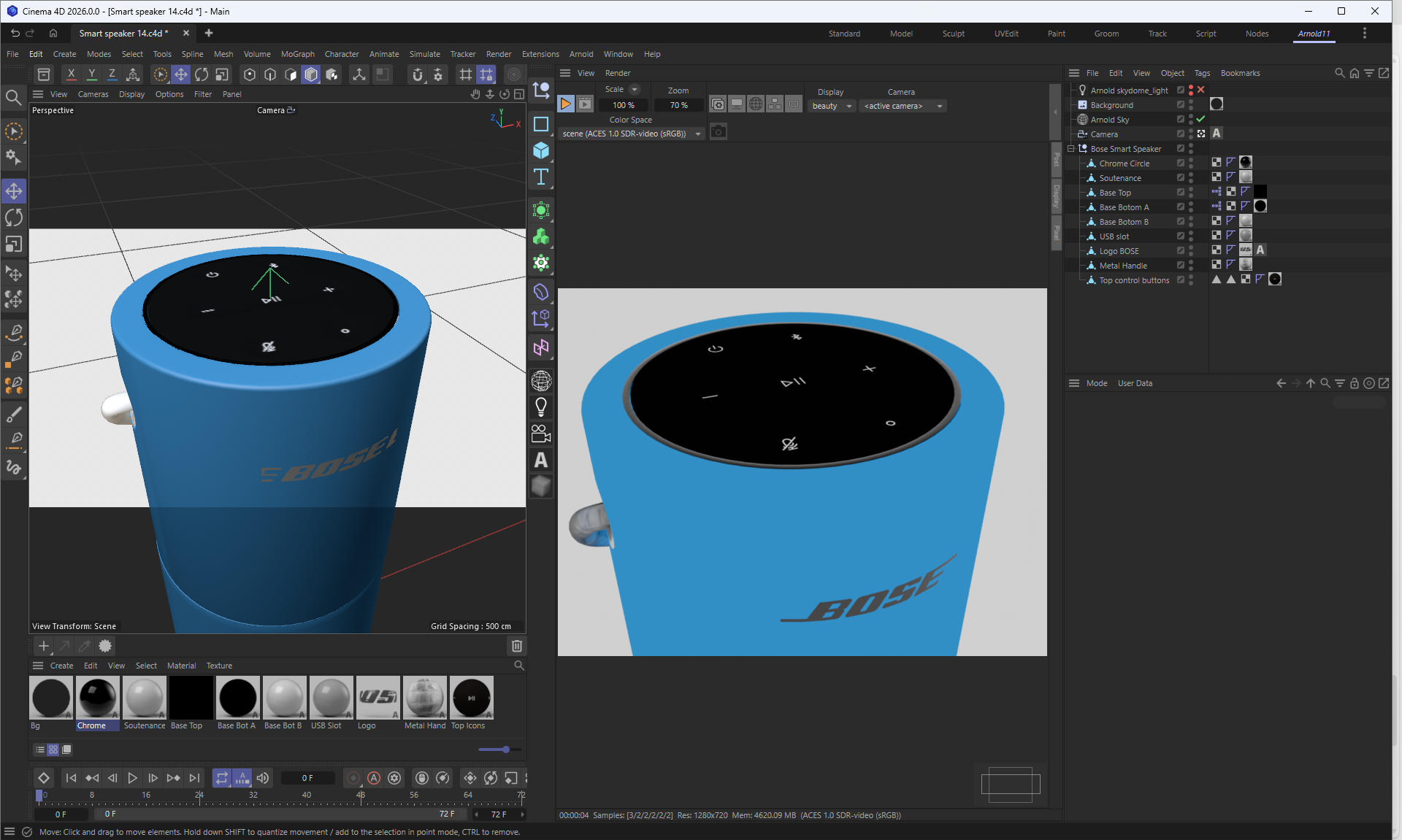Open Color Space scene ACES dropdown
The width and height of the screenshot is (1402, 840).
pyautogui.click(x=632, y=134)
